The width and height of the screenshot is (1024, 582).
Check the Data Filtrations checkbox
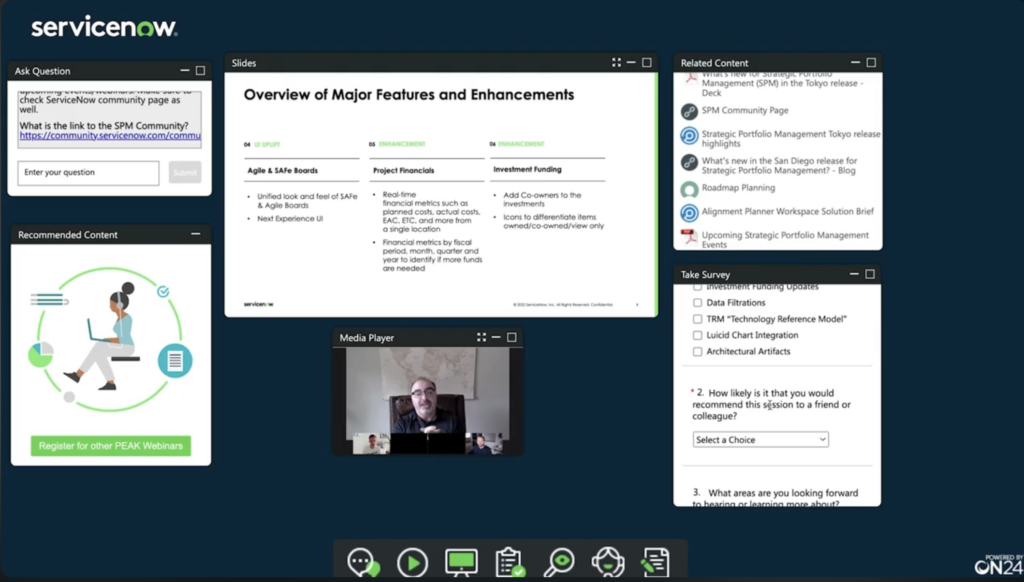point(698,303)
